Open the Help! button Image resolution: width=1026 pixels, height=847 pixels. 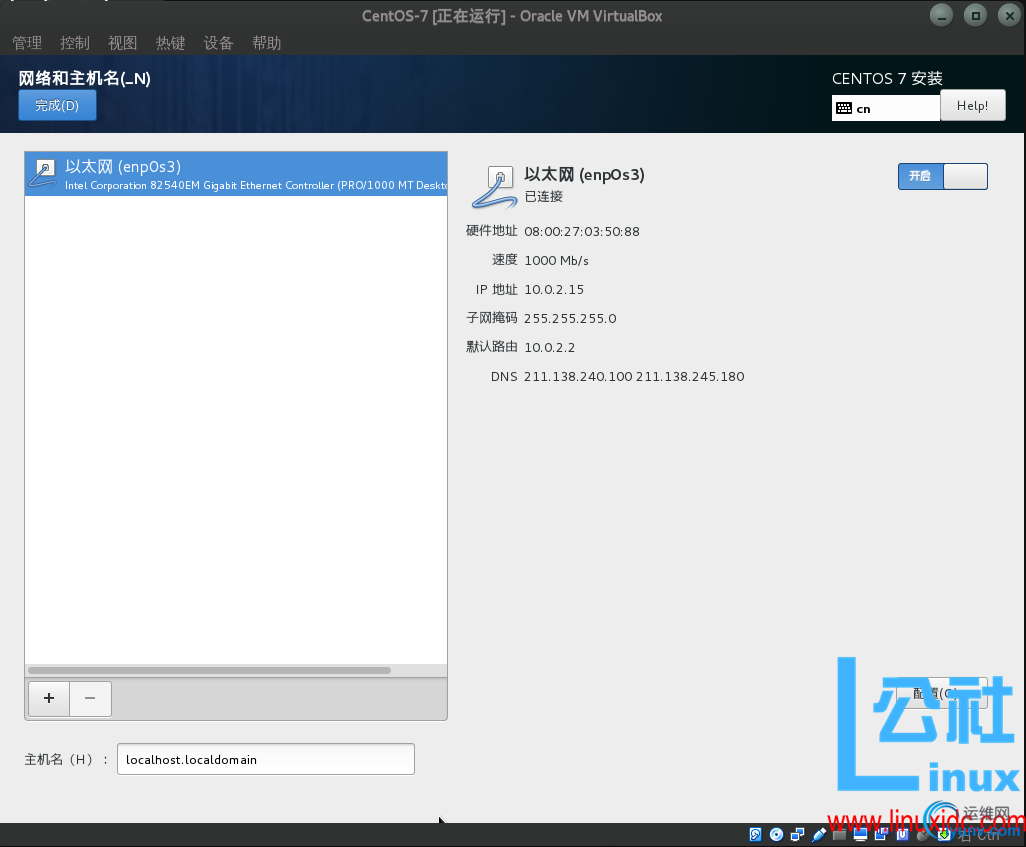(972, 105)
